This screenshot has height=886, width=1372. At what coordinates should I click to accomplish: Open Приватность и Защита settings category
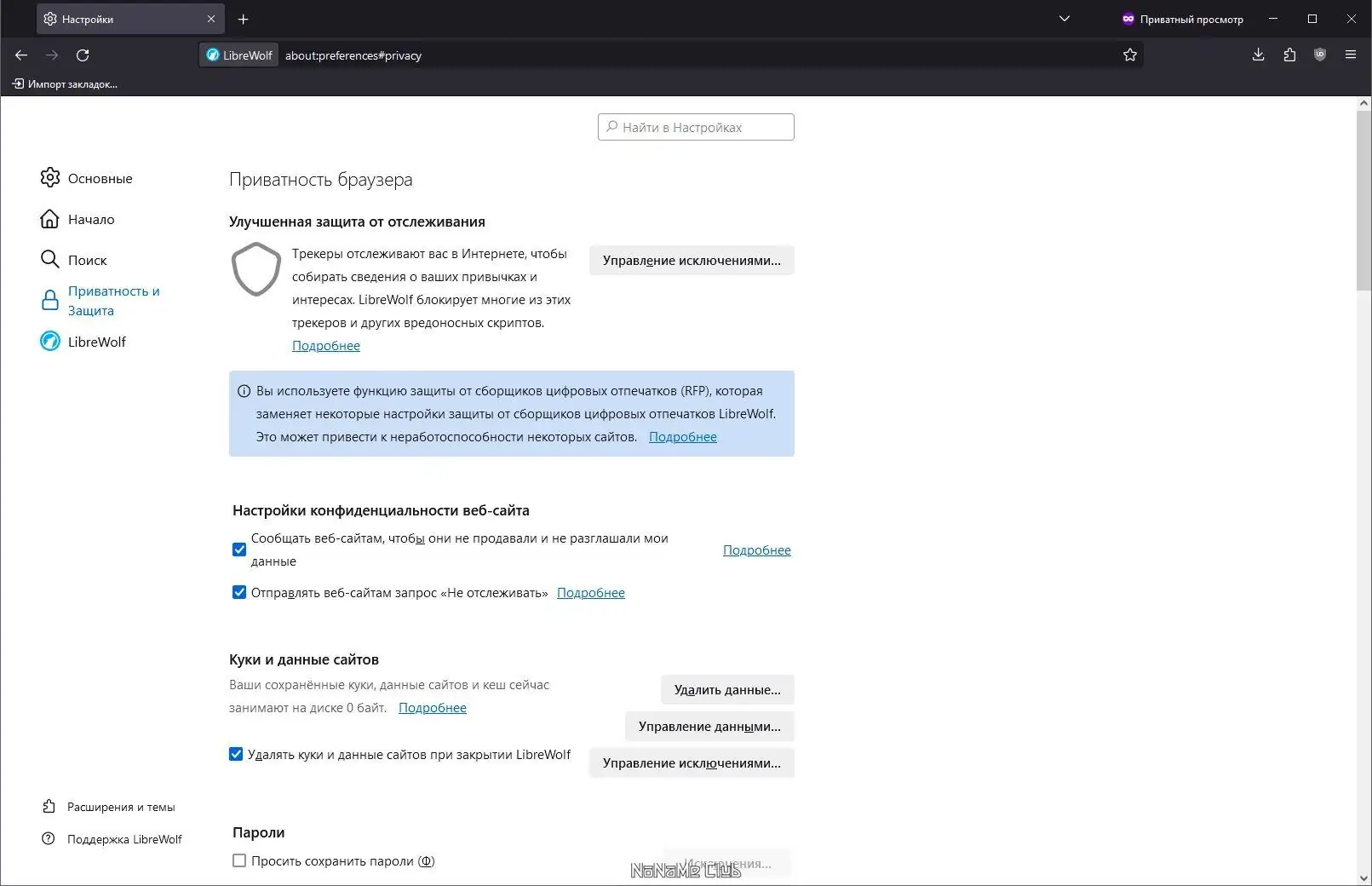[100, 301]
